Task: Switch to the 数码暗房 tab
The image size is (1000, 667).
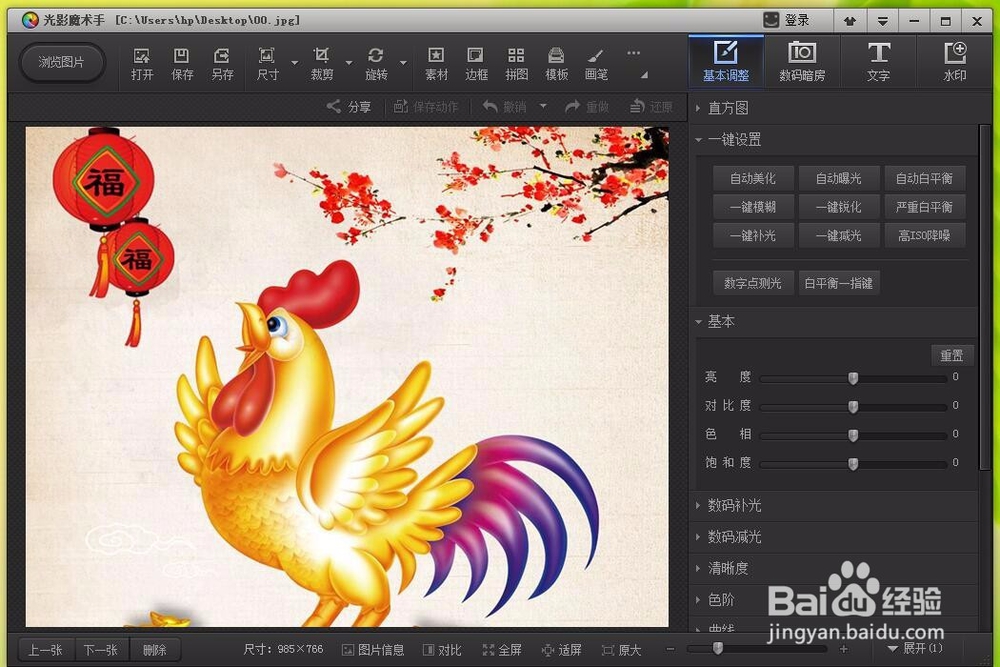Action: 802,61
